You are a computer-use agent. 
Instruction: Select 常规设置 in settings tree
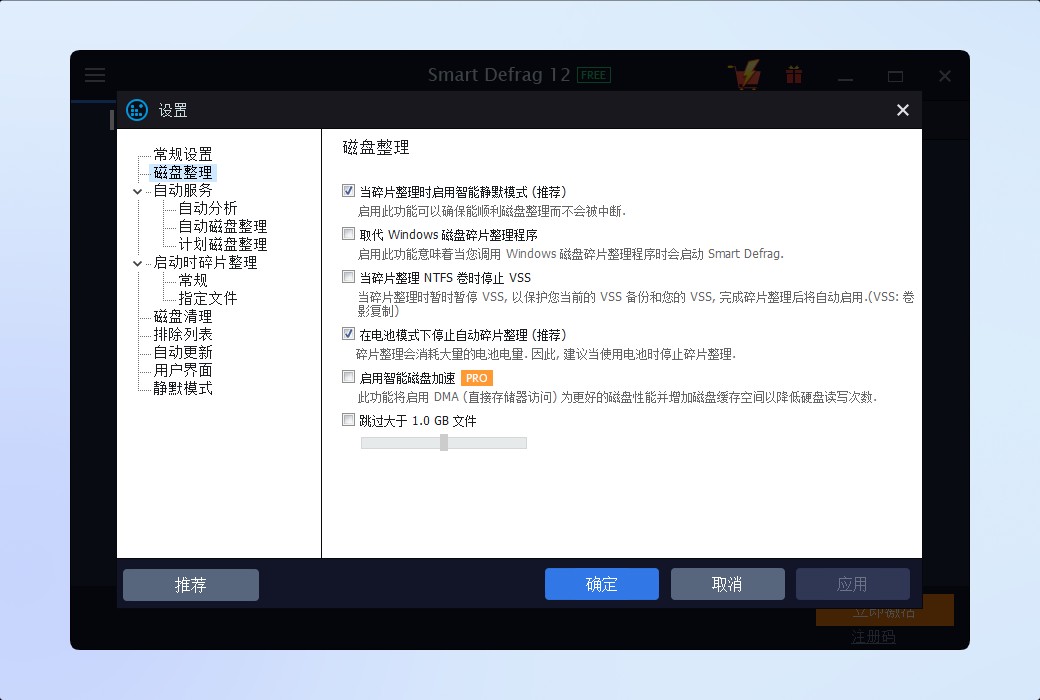183,155
